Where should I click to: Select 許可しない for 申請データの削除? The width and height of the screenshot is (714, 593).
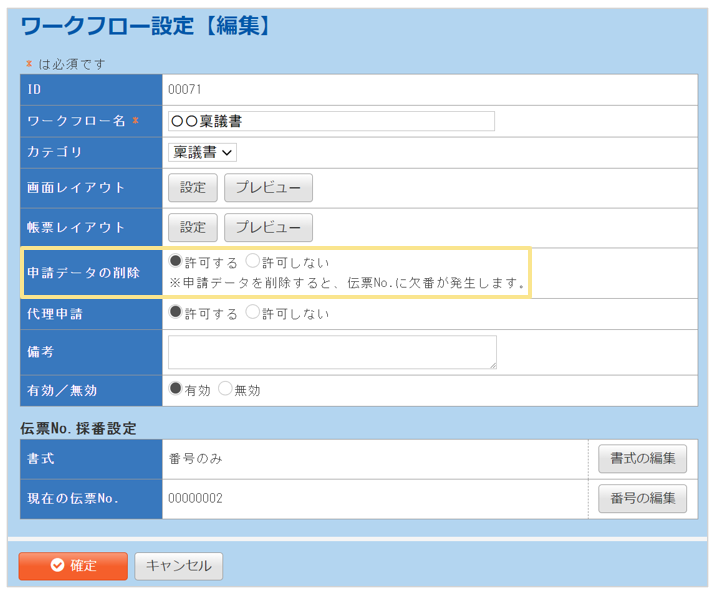pyautogui.click(x=253, y=261)
